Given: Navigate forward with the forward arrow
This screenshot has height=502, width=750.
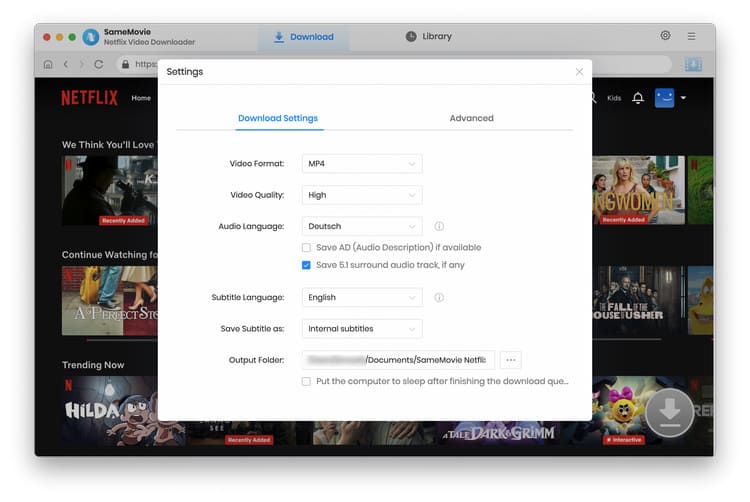Looking at the screenshot, I should [81, 64].
